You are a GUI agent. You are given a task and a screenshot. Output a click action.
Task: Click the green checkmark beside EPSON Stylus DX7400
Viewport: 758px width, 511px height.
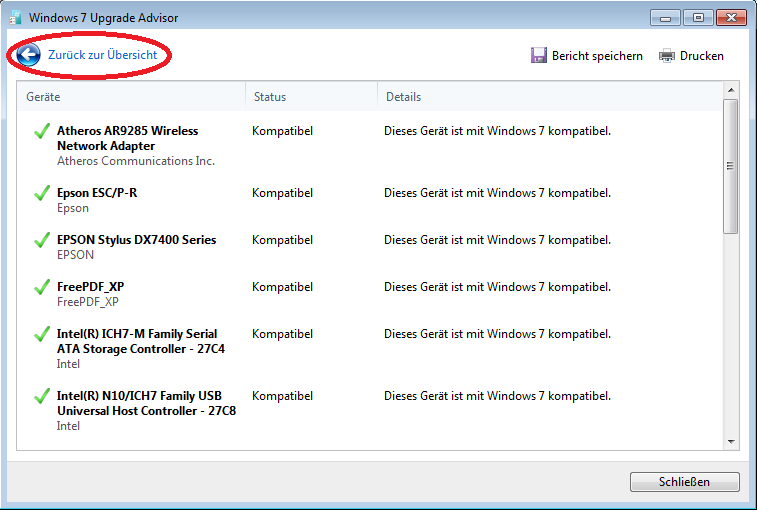pos(42,239)
